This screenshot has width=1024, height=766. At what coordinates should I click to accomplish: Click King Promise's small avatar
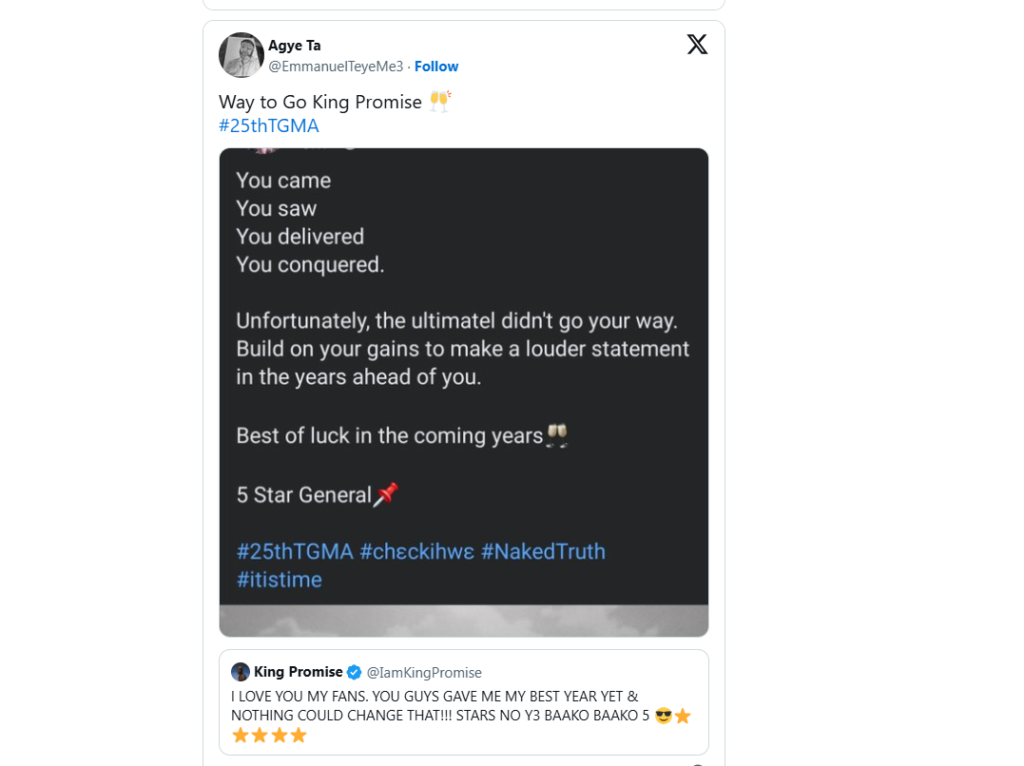click(240, 672)
